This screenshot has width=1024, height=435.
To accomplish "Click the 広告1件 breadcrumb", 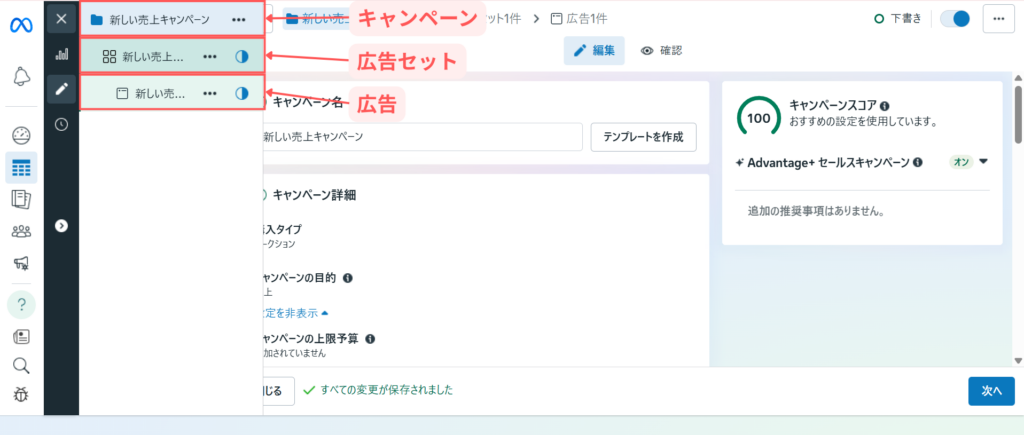I will tap(579, 19).
